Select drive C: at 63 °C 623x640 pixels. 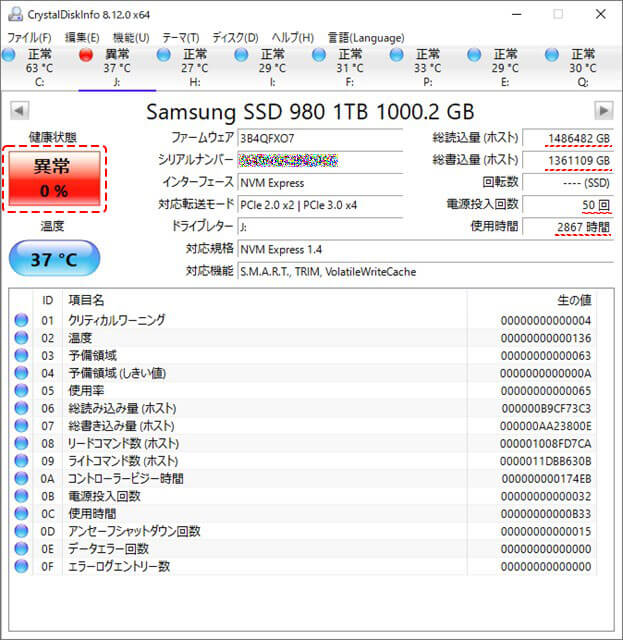pos(39,68)
